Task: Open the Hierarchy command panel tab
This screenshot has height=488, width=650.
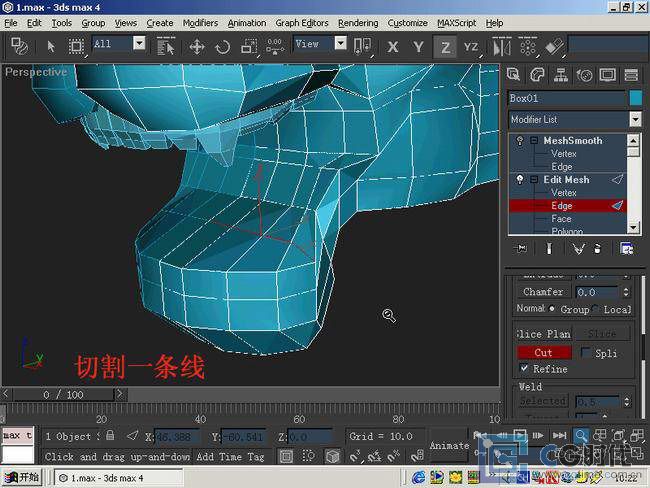Action: click(x=561, y=75)
